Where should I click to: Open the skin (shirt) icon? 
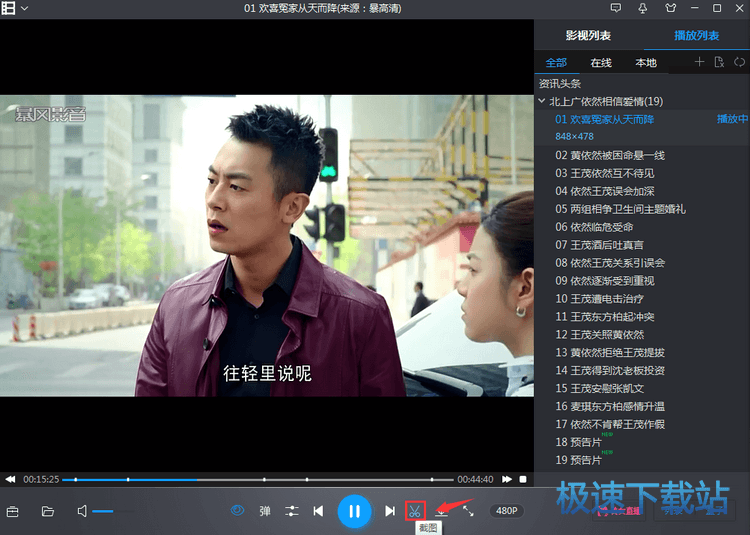(x=671, y=8)
